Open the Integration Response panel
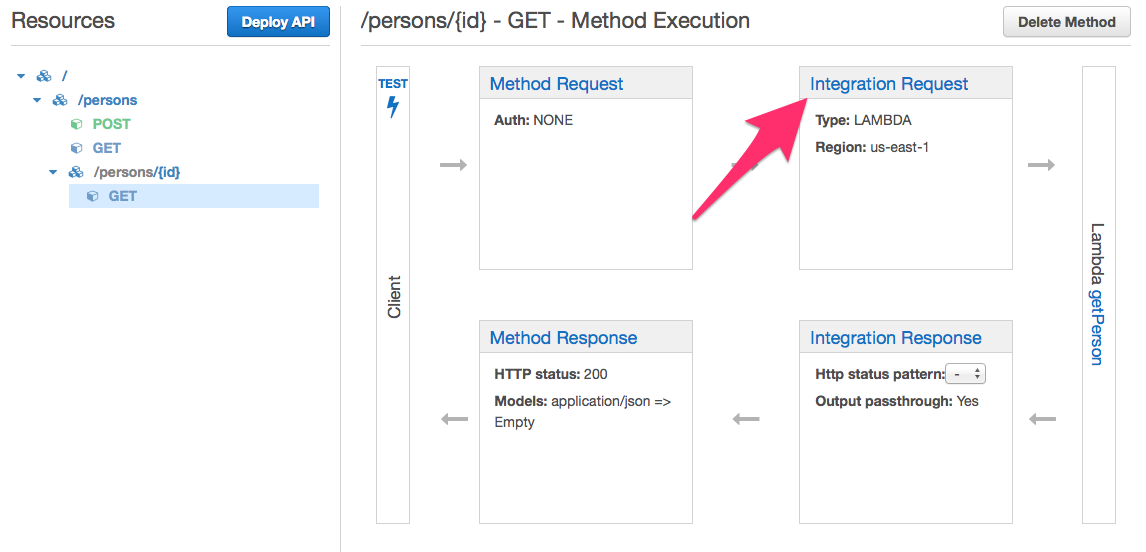The width and height of the screenshot is (1146, 552). pos(895,338)
